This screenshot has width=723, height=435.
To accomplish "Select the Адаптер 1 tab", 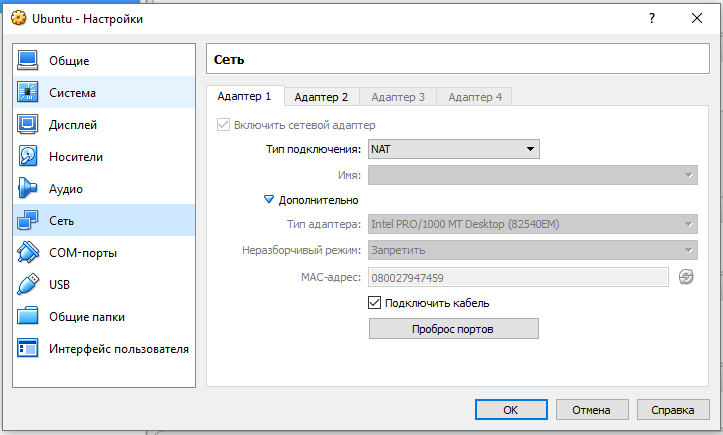I will click(x=244, y=97).
